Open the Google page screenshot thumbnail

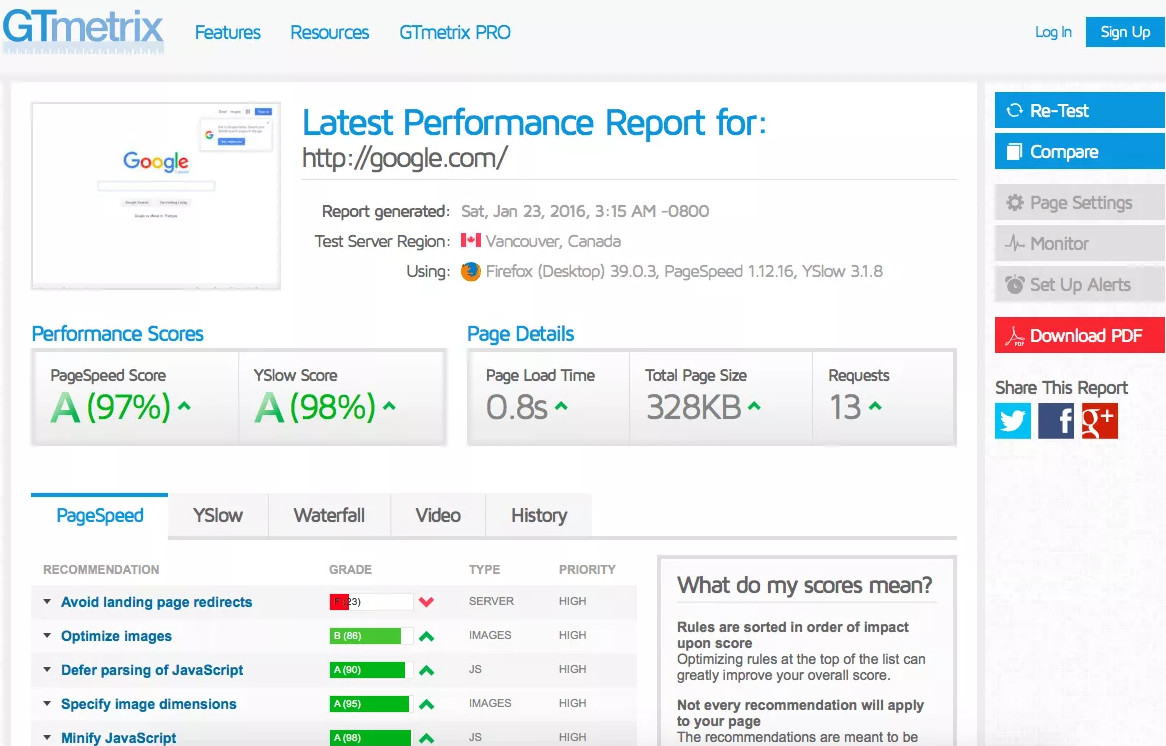pos(156,195)
